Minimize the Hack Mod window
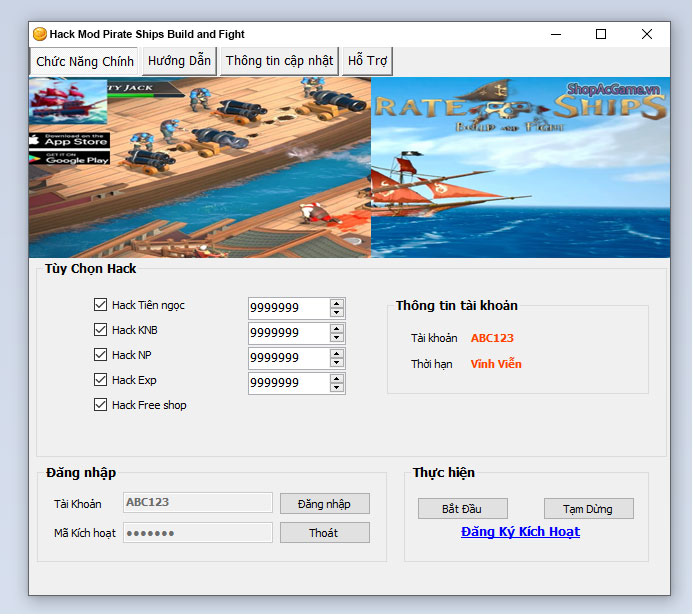This screenshot has width=693, height=616. (556, 34)
